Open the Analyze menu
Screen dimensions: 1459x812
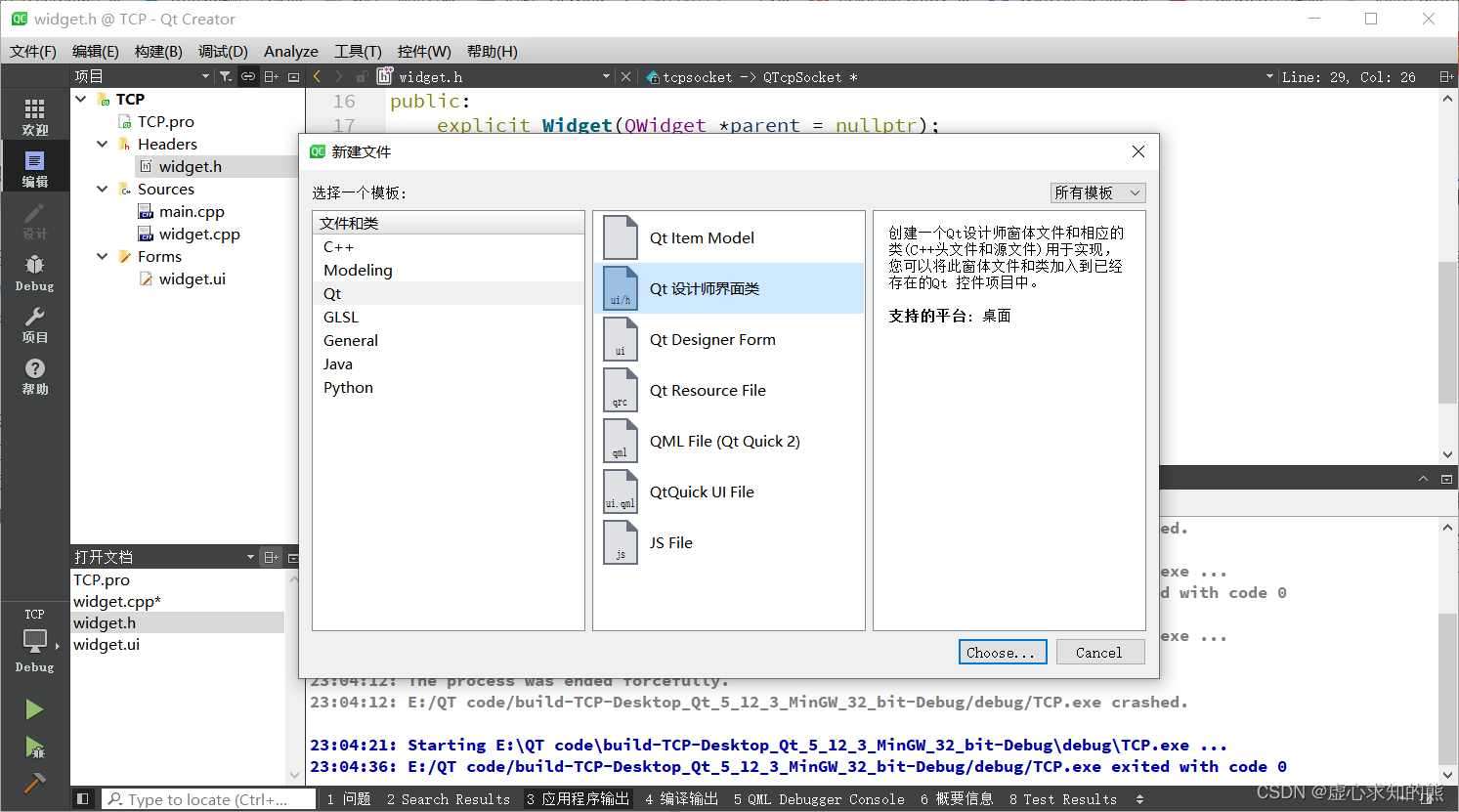pyautogui.click(x=291, y=51)
